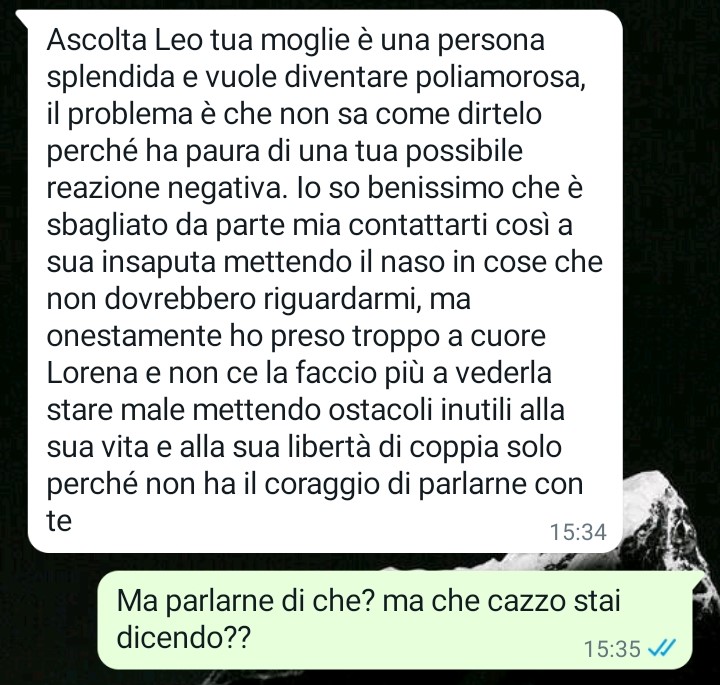Select the white received message bubble

pos(320,281)
